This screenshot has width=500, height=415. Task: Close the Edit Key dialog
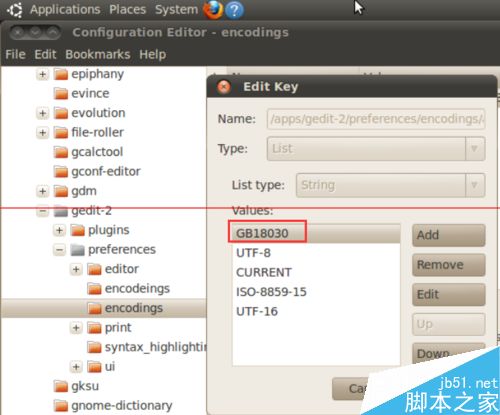tap(224, 87)
